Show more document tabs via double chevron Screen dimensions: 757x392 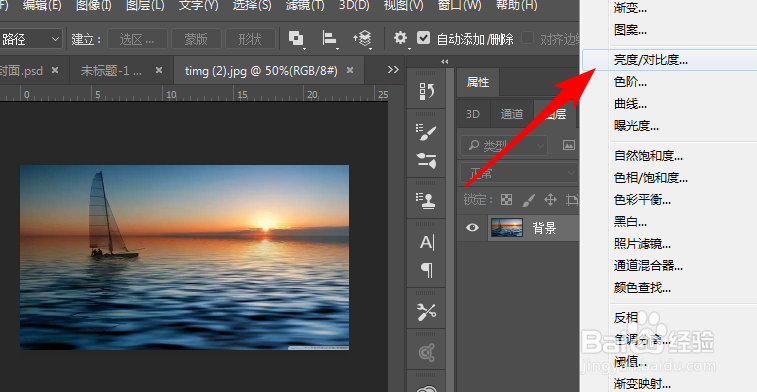coord(393,70)
